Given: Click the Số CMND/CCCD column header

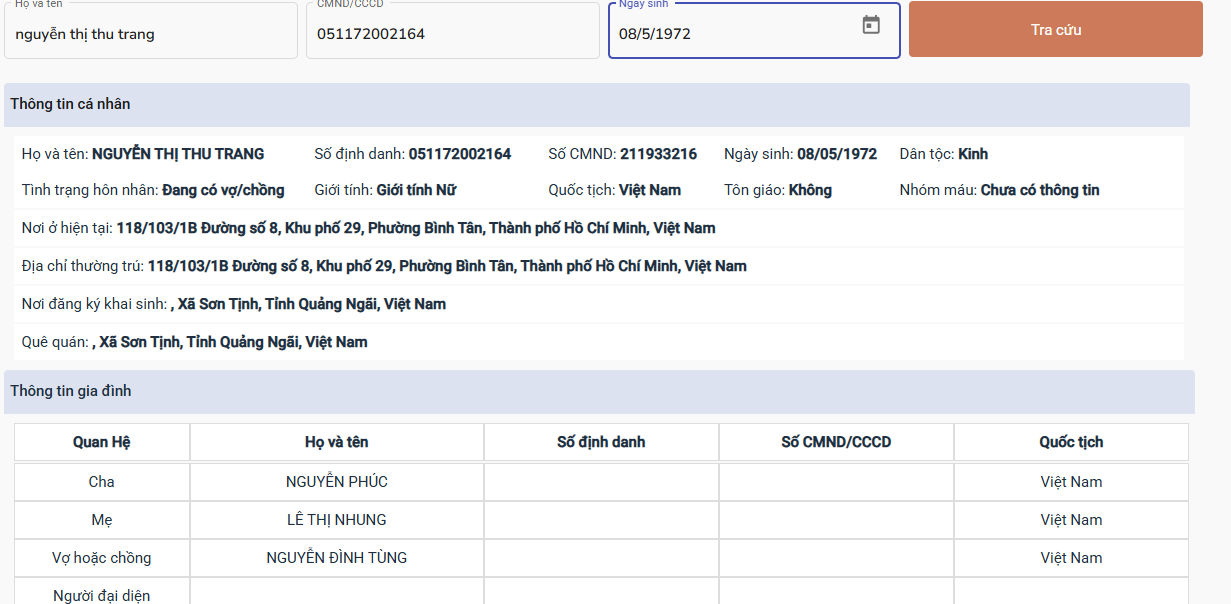Looking at the screenshot, I should (836, 442).
